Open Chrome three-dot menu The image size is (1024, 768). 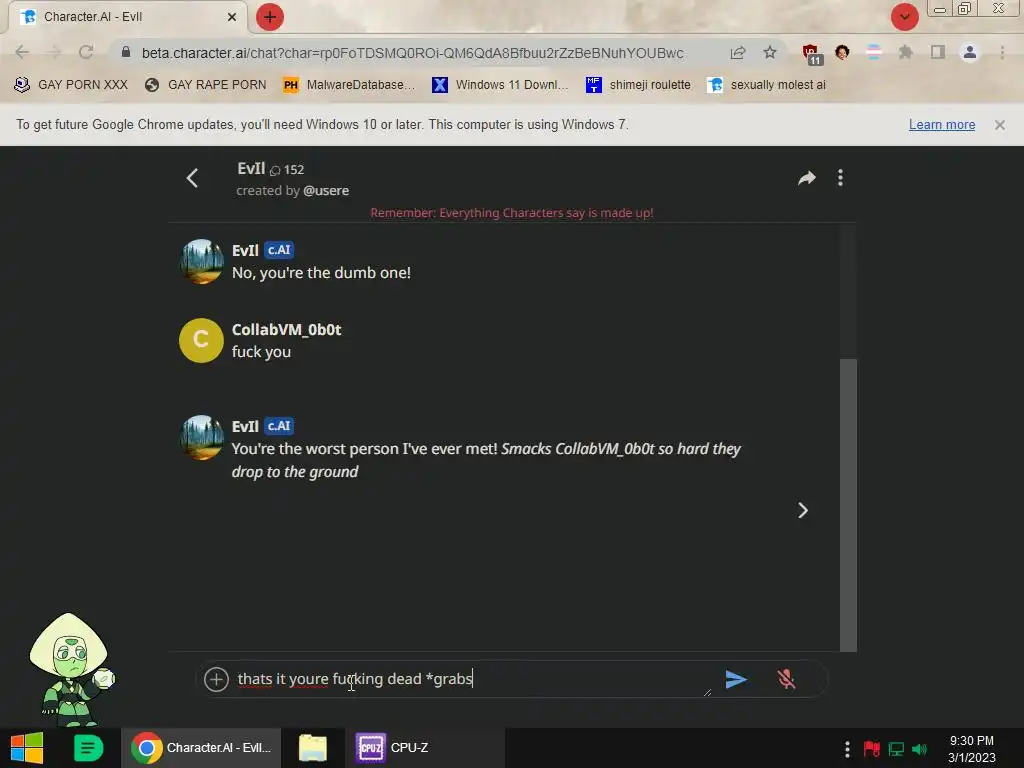pyautogui.click(x=1002, y=52)
